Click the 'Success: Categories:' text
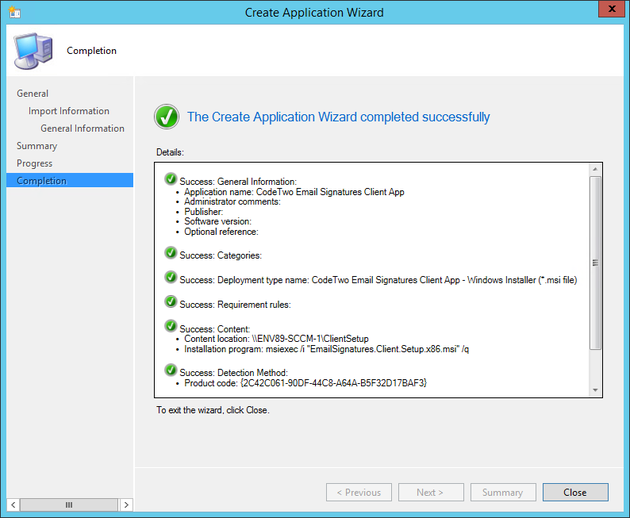The height and width of the screenshot is (518, 630). [221, 256]
